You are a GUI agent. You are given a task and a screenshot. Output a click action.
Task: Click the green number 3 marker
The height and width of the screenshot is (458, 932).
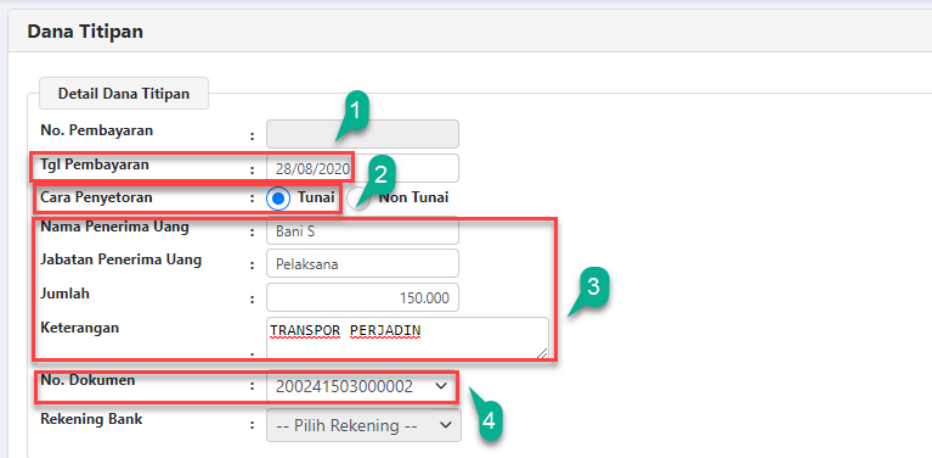coord(592,287)
